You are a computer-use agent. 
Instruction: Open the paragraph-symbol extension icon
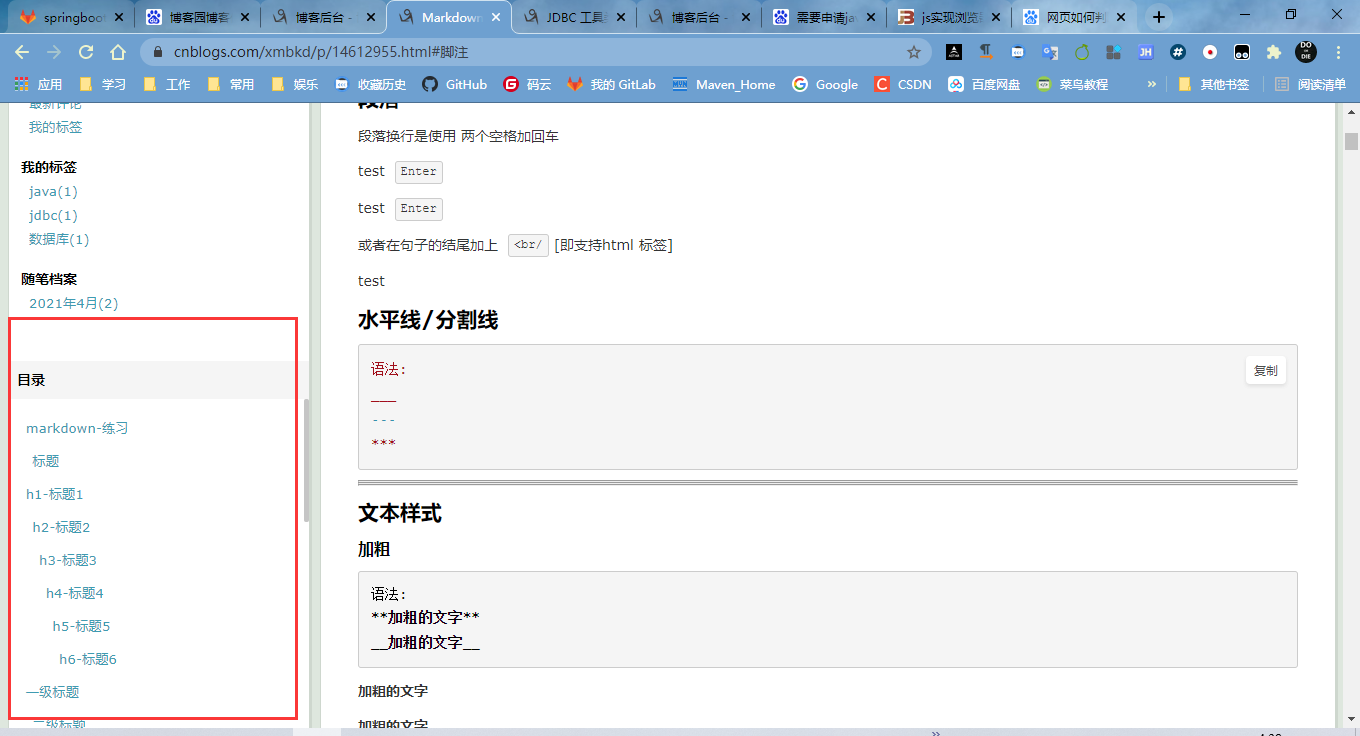[985, 52]
